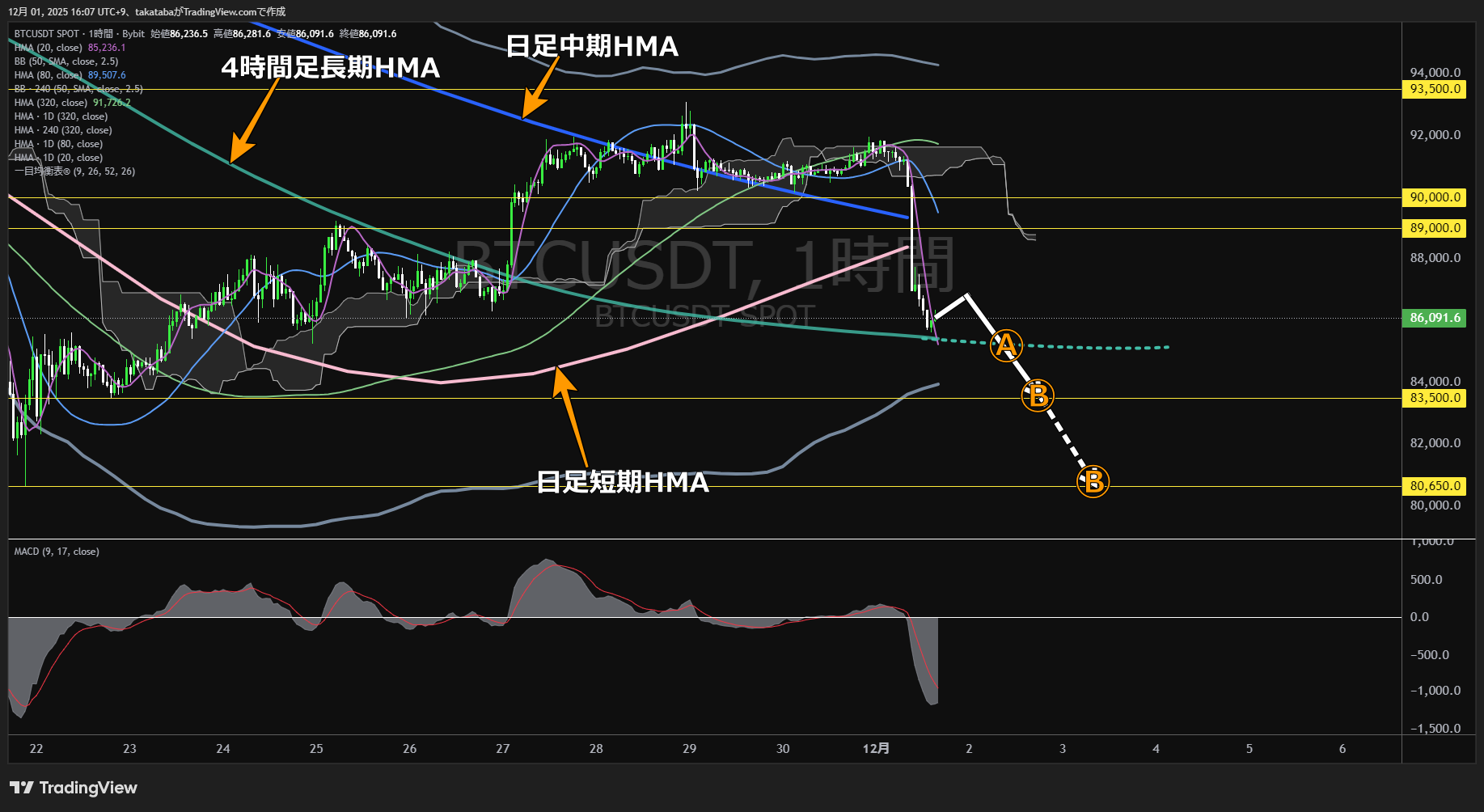
Task: Click the 500.0 value on MACD axis
Action: [1427, 580]
